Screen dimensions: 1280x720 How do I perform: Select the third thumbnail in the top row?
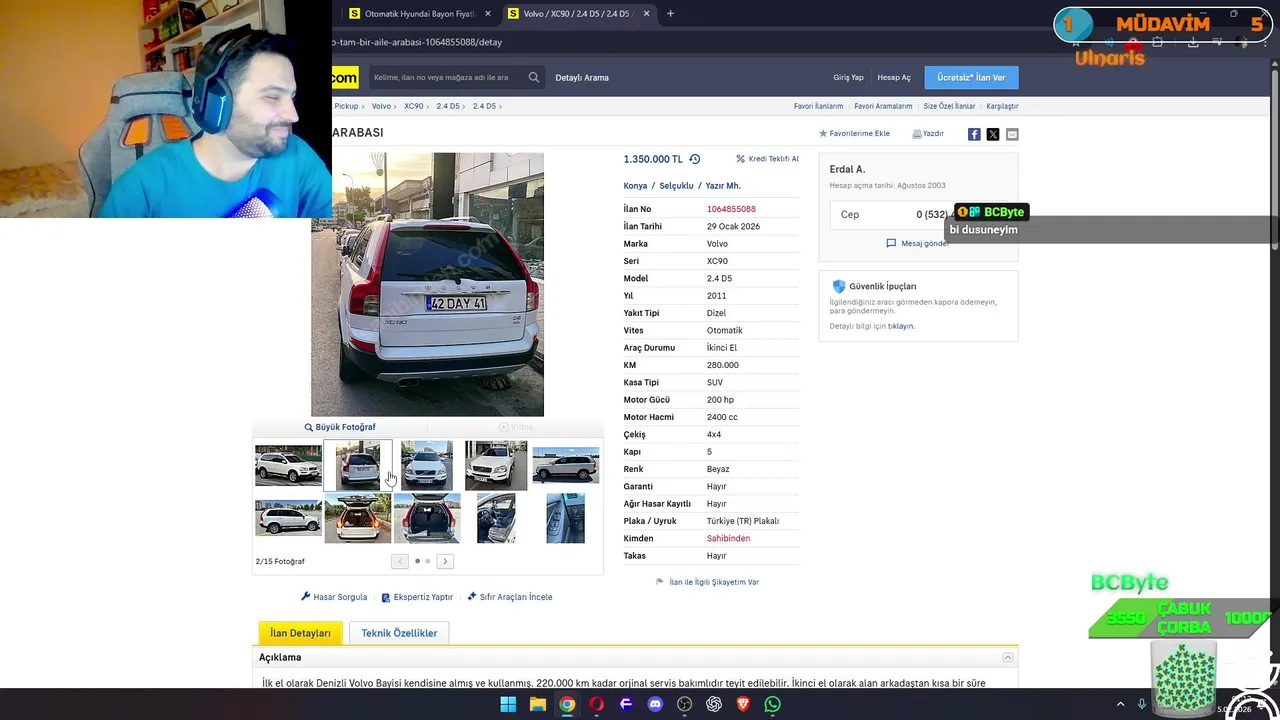(x=427, y=465)
